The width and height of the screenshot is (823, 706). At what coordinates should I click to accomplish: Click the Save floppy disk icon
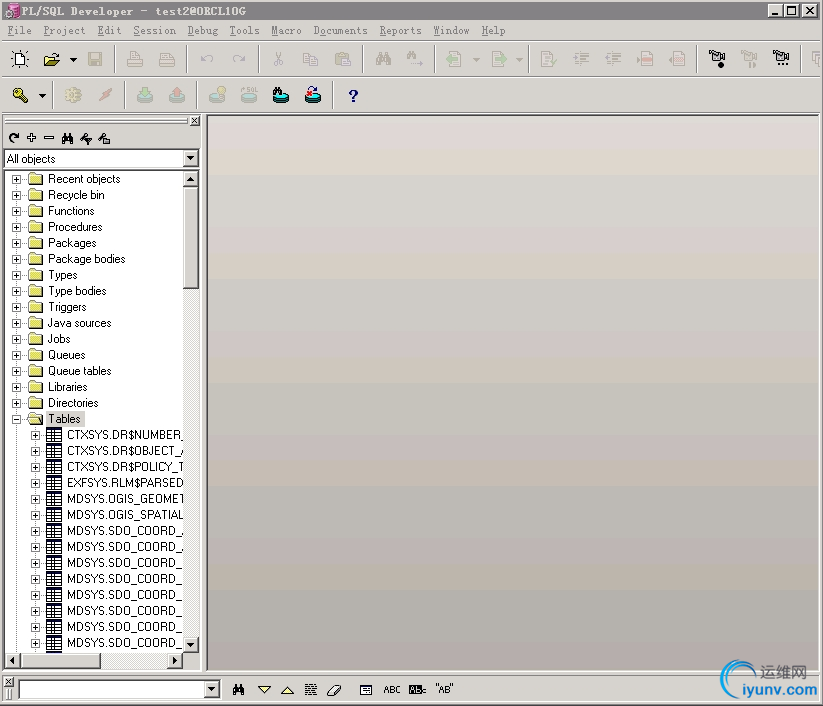point(95,59)
